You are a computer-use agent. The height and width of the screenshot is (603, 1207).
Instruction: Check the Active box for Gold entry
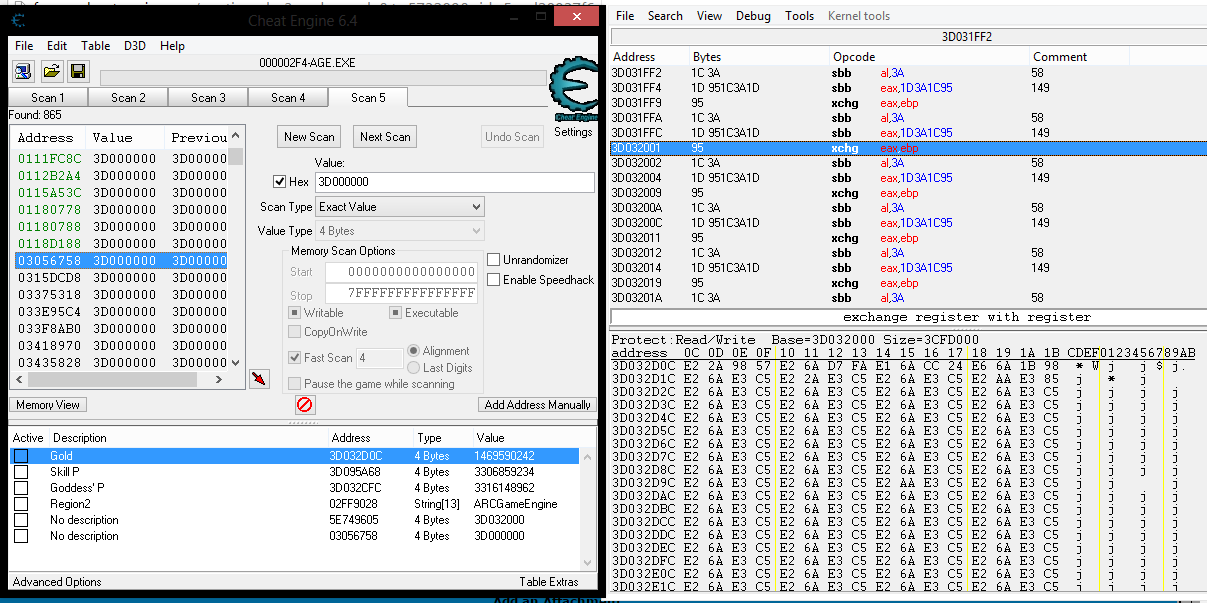tap(21, 456)
